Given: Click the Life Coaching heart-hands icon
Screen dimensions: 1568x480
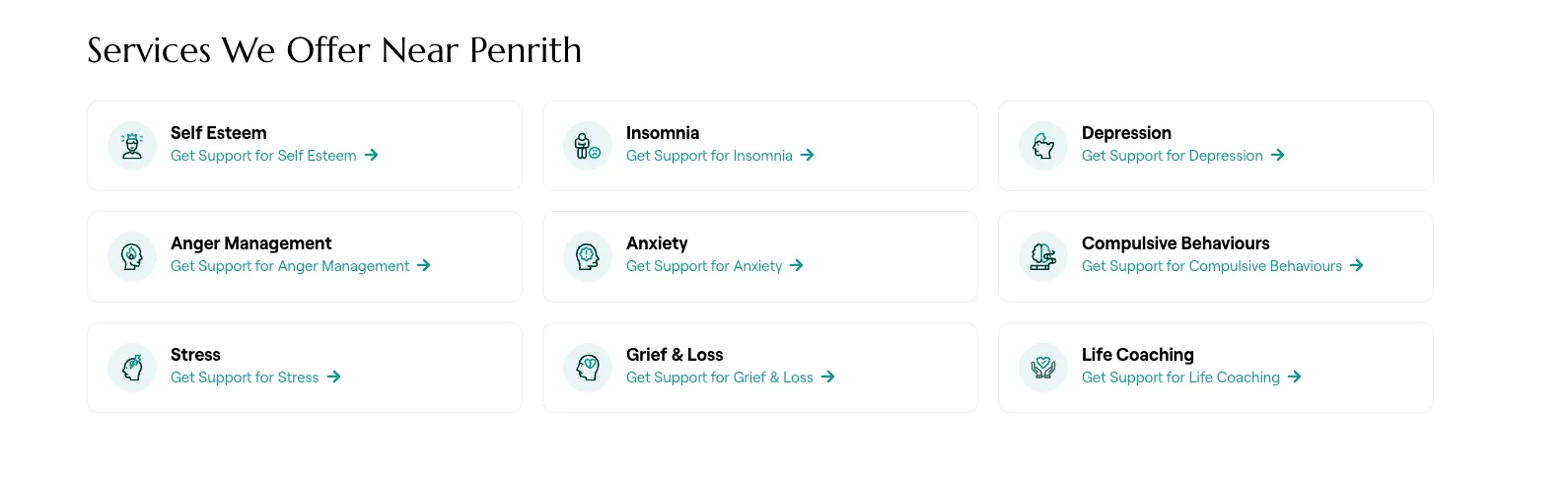Looking at the screenshot, I should tap(1043, 368).
